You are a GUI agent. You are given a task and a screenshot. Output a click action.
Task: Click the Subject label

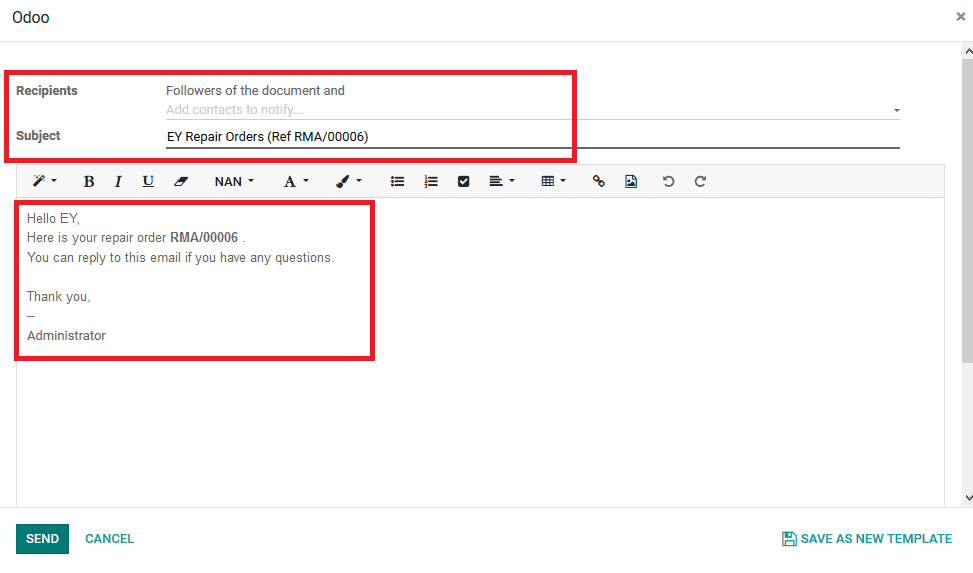coord(38,135)
